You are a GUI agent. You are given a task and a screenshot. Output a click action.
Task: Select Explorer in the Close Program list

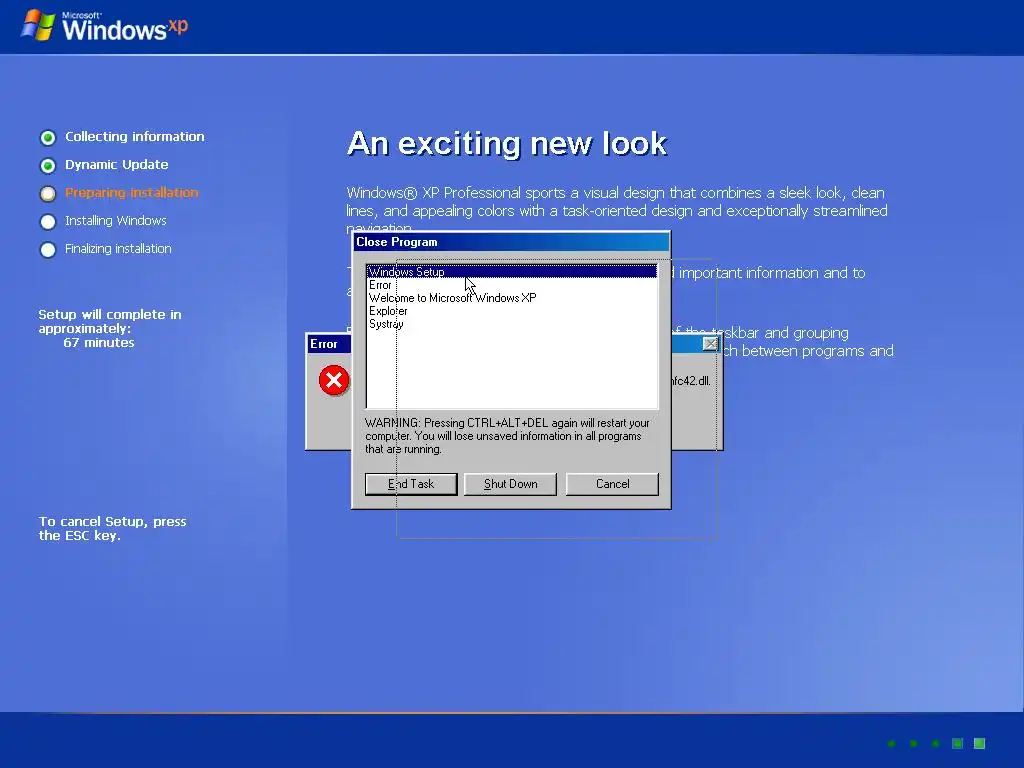(x=511, y=311)
